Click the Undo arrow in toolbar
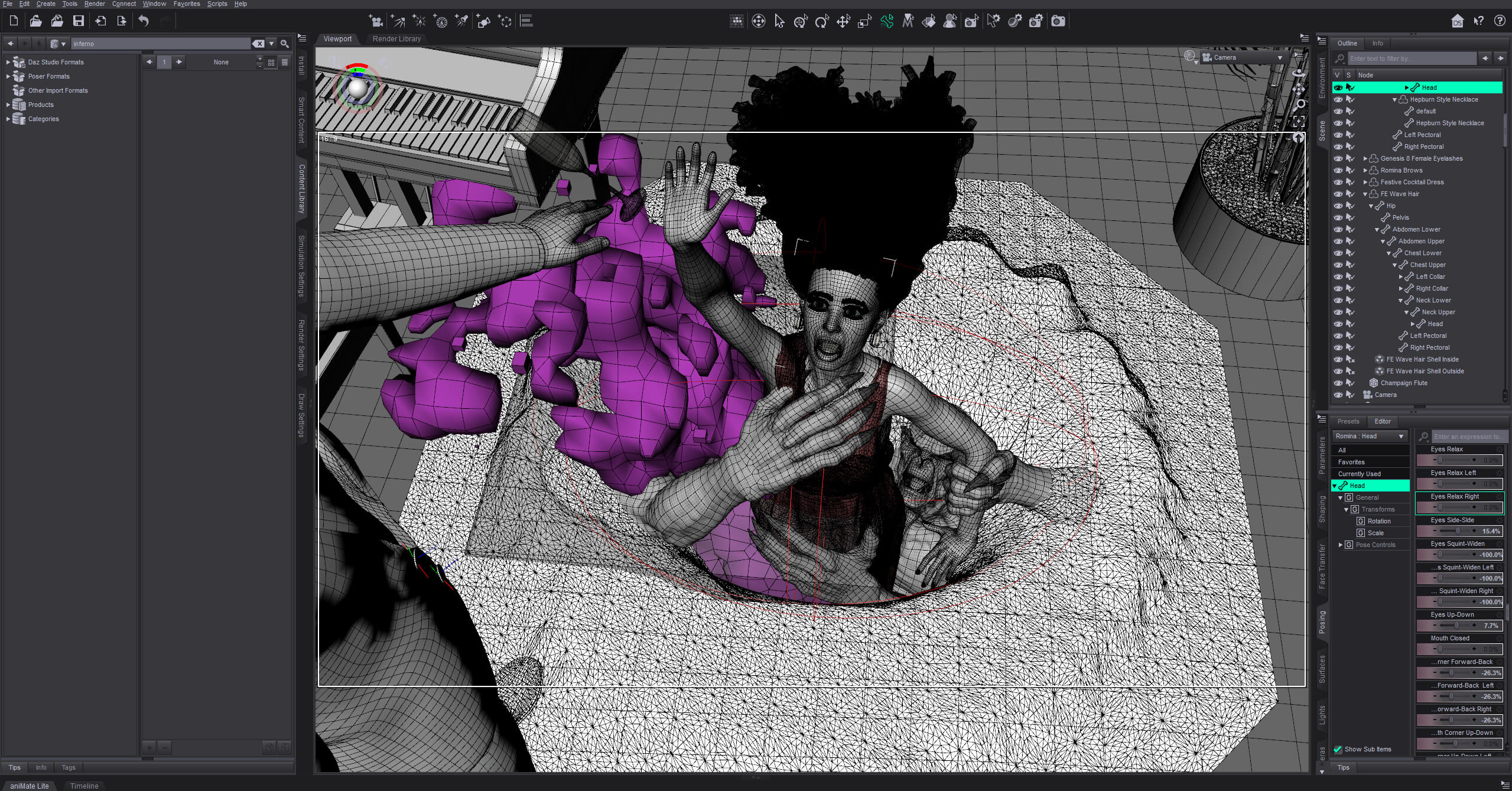 pyautogui.click(x=144, y=21)
